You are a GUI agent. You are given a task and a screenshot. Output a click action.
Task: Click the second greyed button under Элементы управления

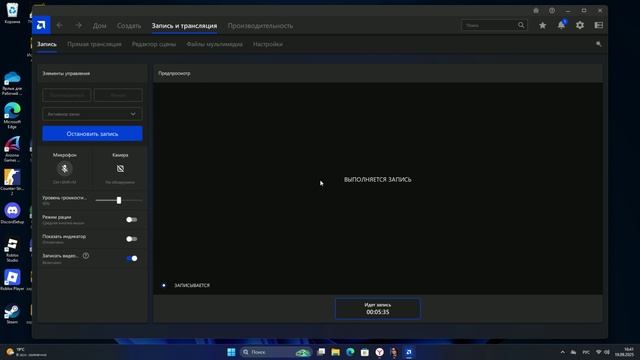118,95
